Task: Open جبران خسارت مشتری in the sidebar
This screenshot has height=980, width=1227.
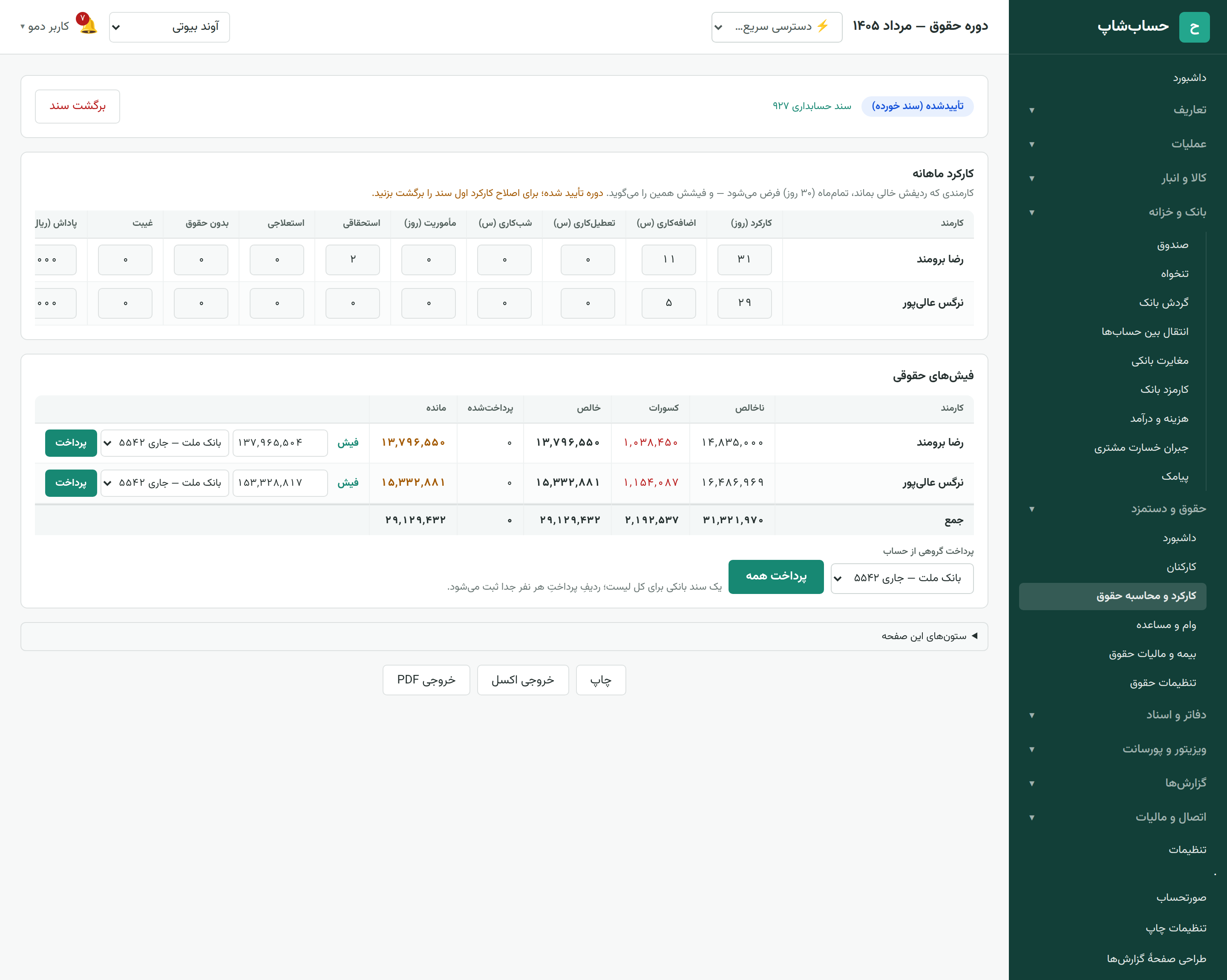Action: pos(1141,448)
